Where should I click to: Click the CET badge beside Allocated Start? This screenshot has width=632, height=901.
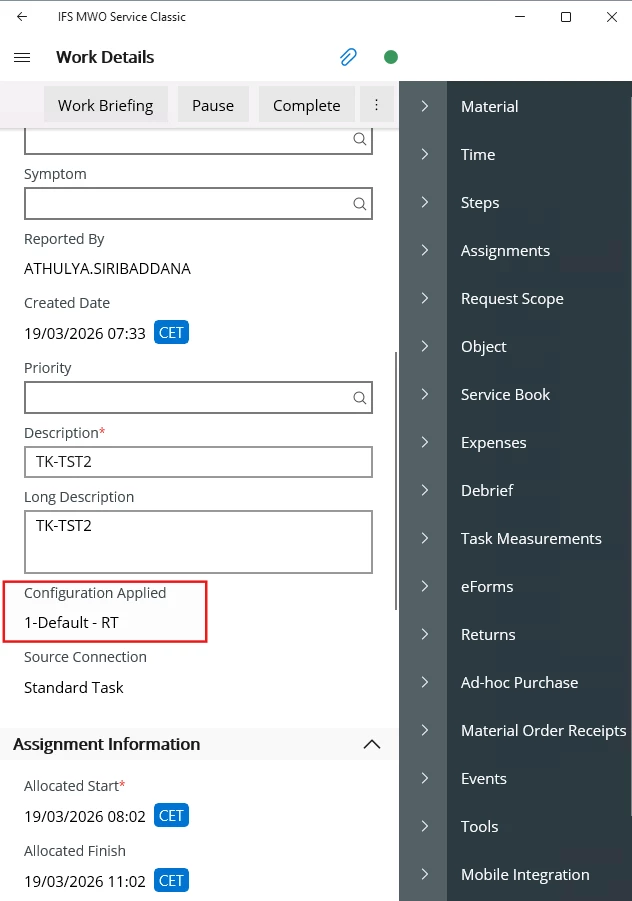[x=171, y=816]
